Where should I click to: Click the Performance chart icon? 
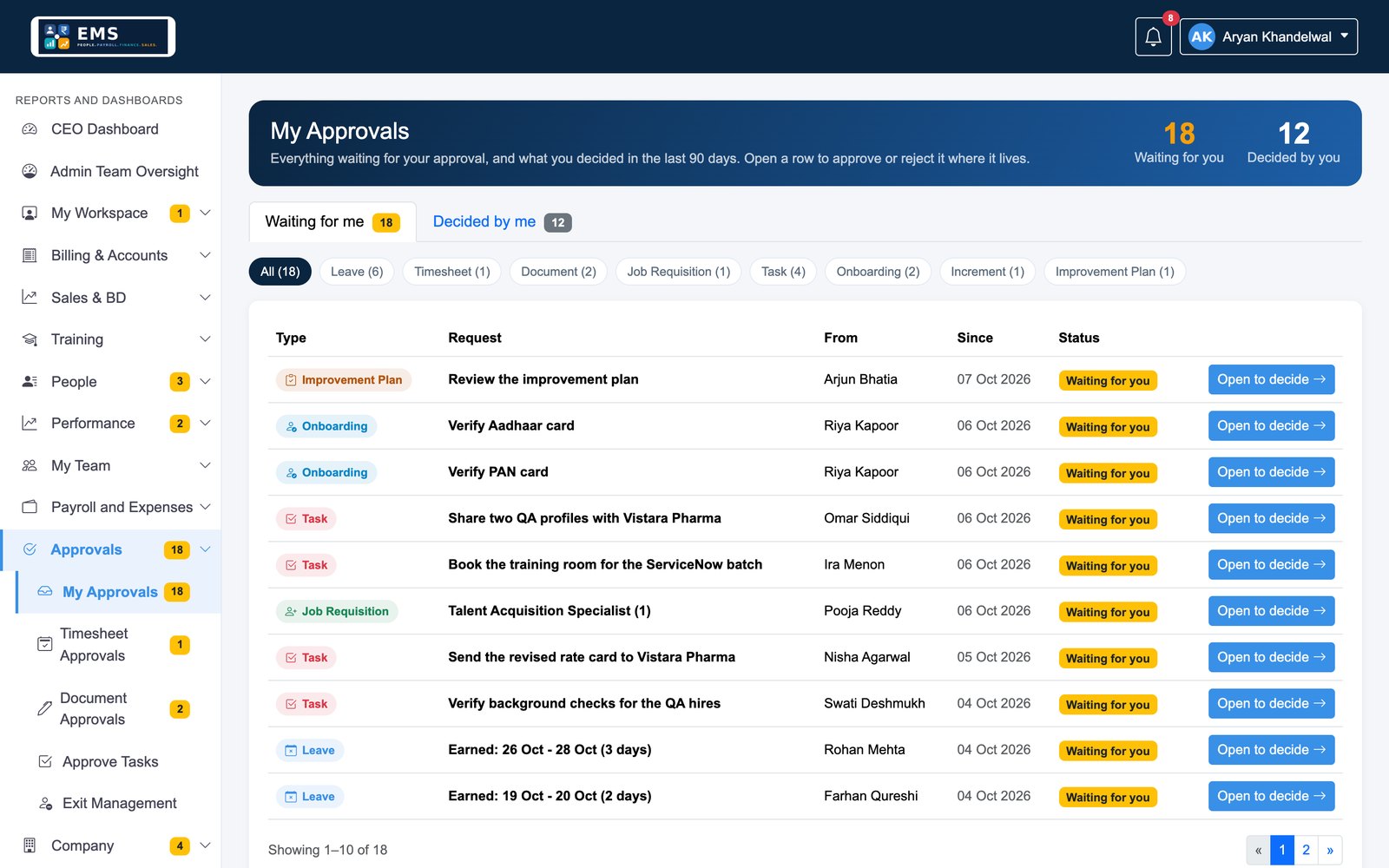pyautogui.click(x=30, y=424)
